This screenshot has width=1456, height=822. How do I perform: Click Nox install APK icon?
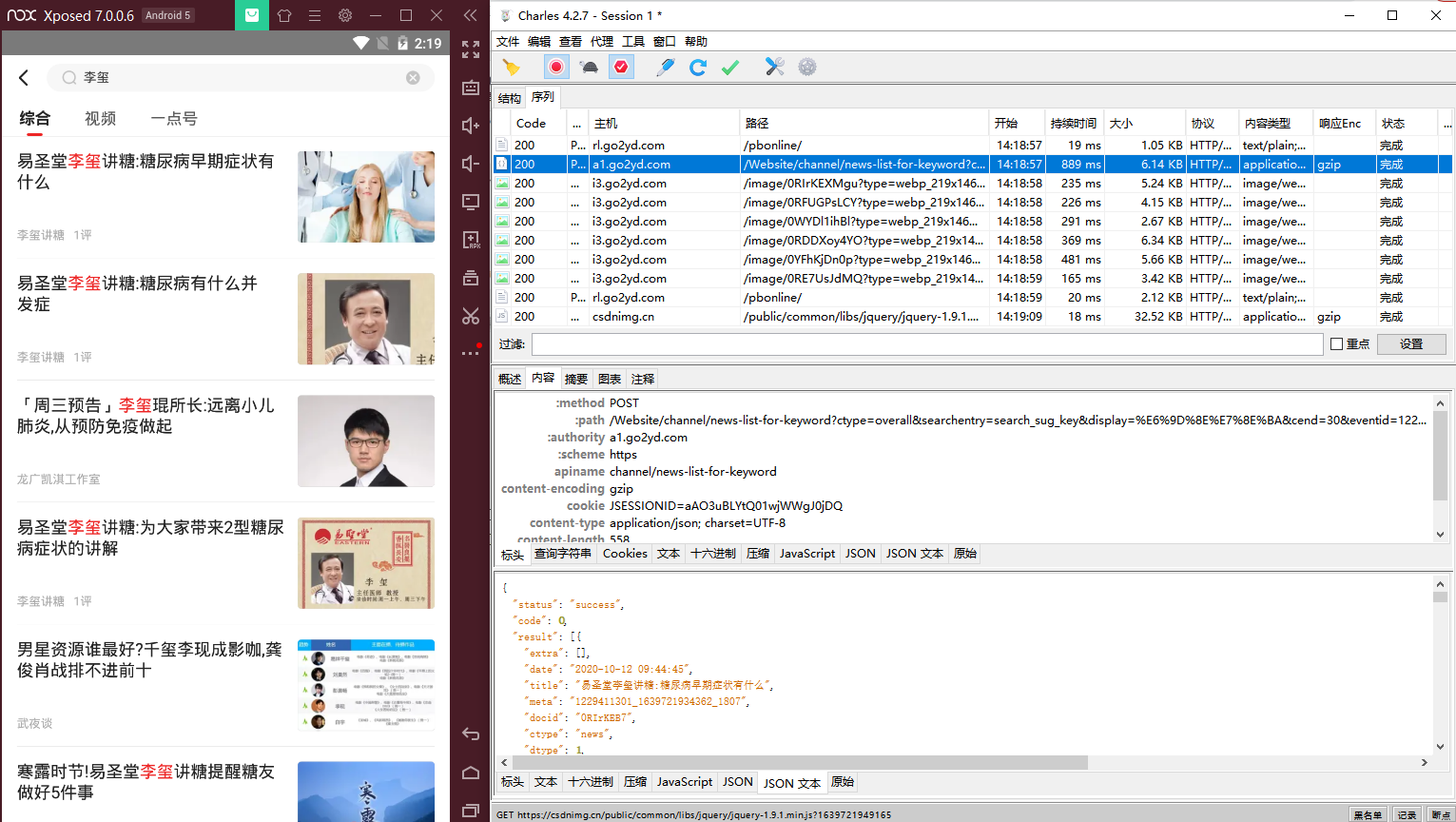471,240
